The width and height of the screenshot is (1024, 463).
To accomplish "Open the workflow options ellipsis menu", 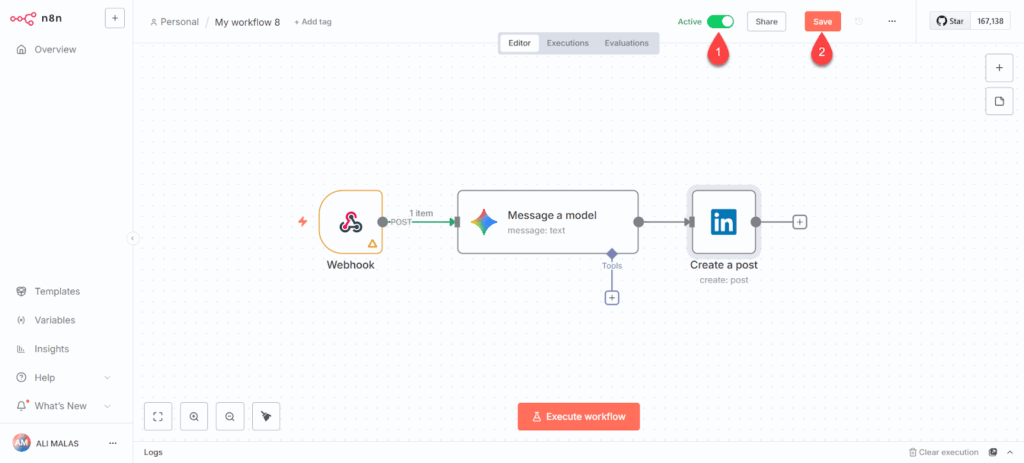I will coord(892,22).
